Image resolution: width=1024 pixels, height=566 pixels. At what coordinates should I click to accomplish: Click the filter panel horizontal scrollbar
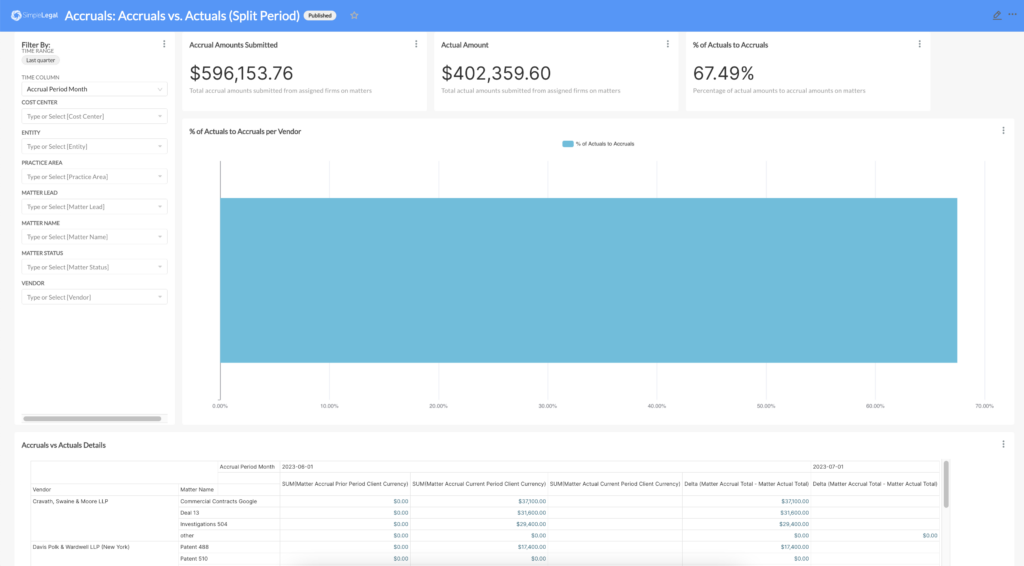[x=92, y=418]
